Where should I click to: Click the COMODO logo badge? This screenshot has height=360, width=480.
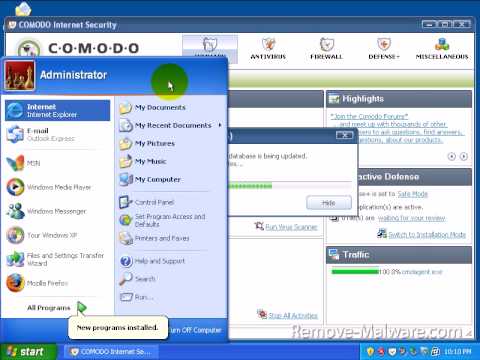(29, 47)
